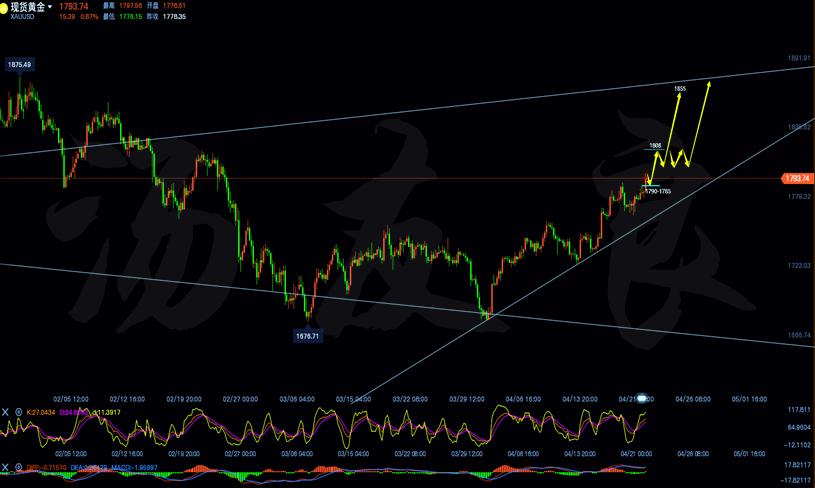Viewport: 815px width, 488px height.
Task: Select the 1790-1785 support annotation label
Action: (658, 191)
